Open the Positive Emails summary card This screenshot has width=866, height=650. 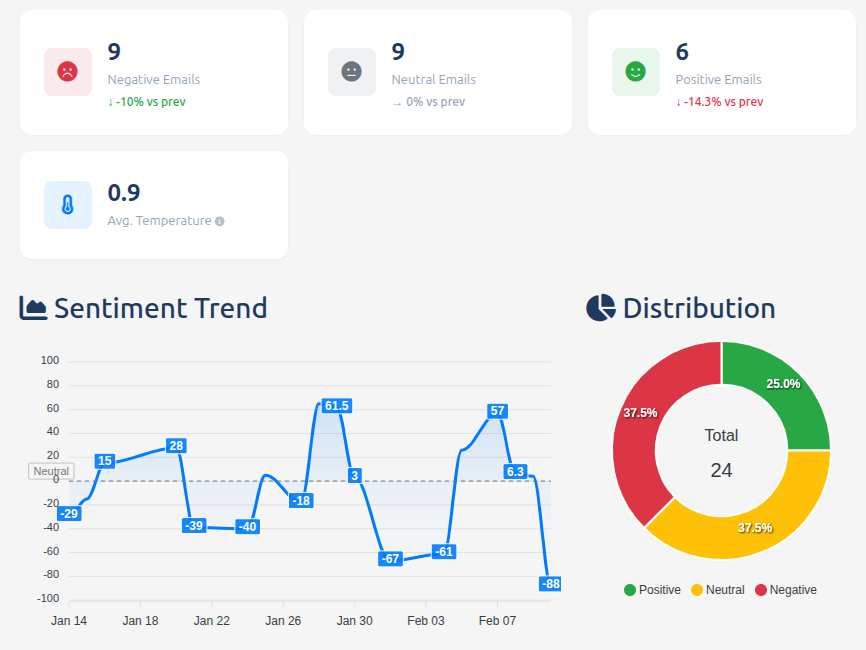click(721, 71)
